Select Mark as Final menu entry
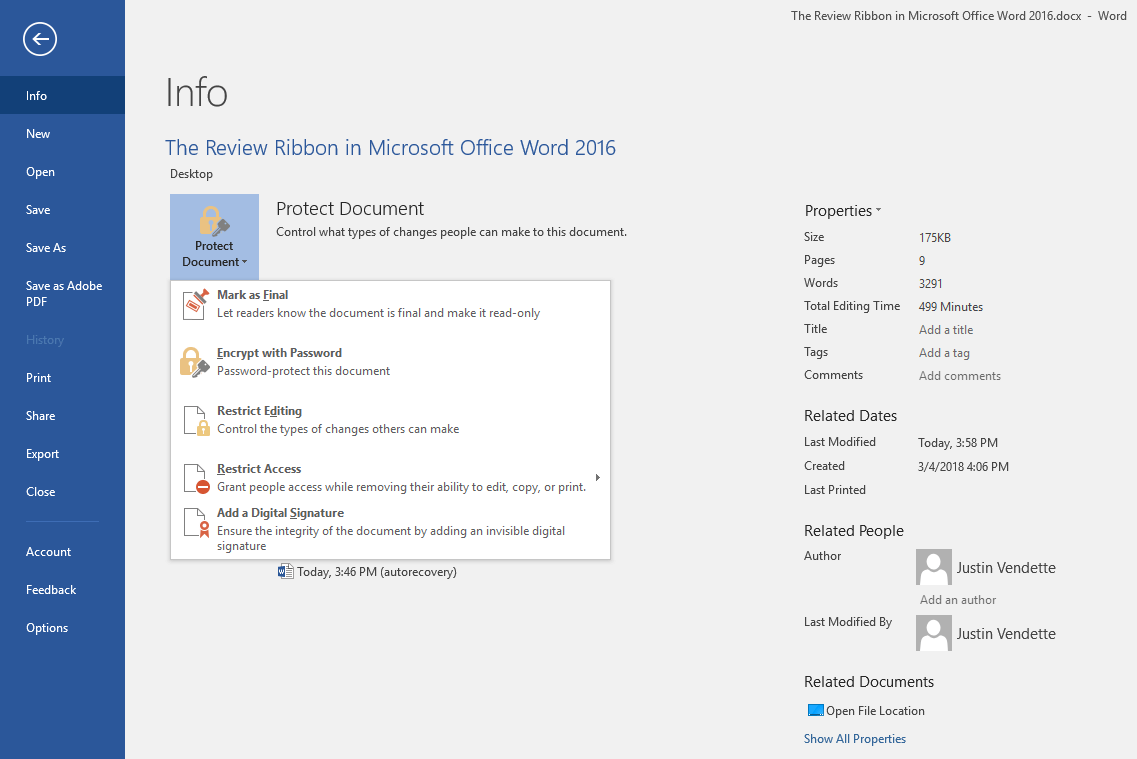Viewport: 1137px width, 759px height. 390,304
